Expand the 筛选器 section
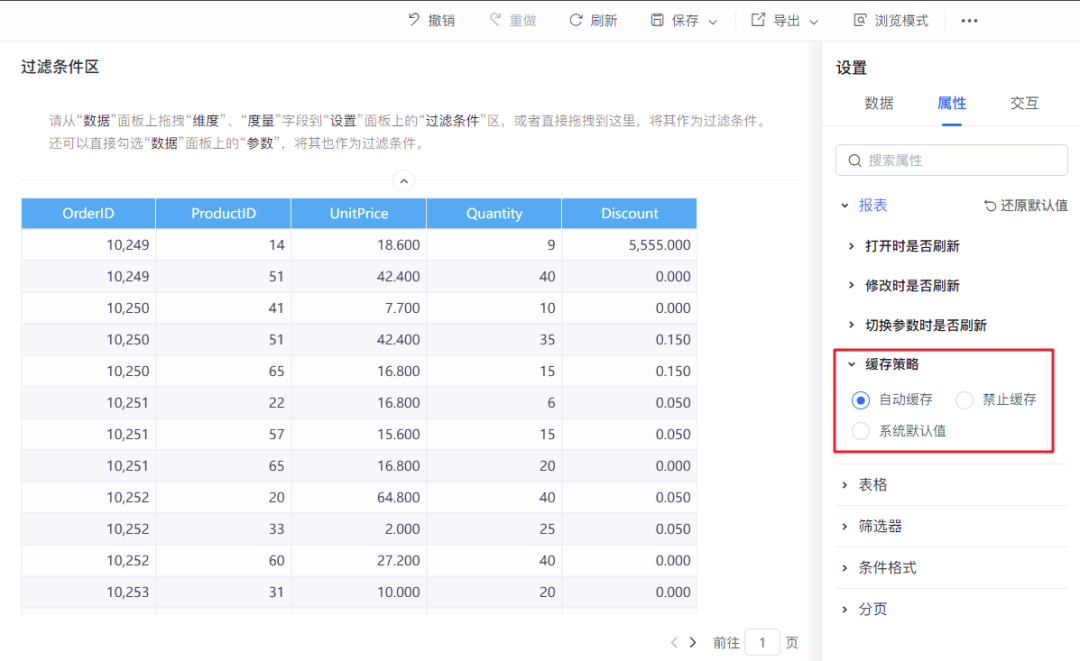The height and width of the screenshot is (661, 1080). click(x=844, y=527)
